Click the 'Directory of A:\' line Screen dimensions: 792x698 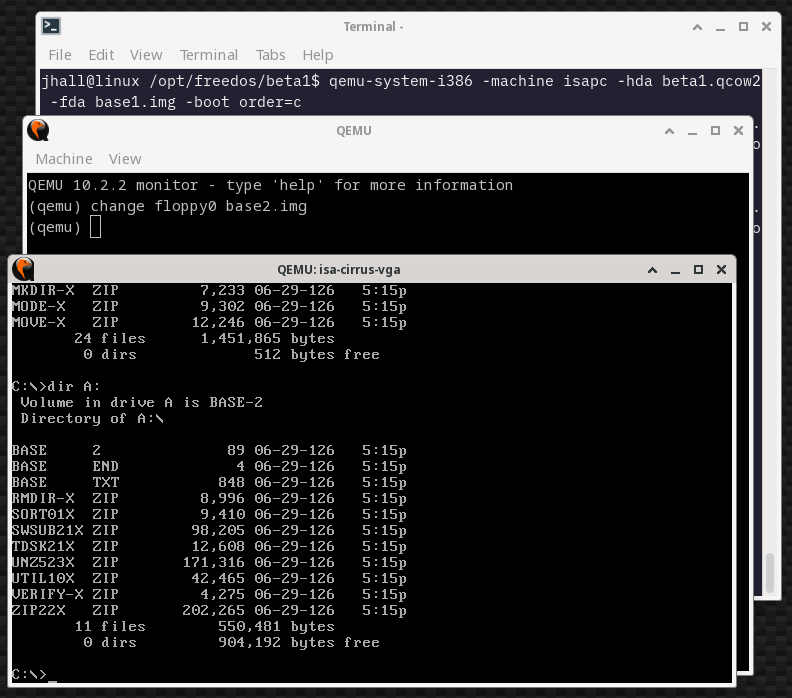tap(92, 418)
